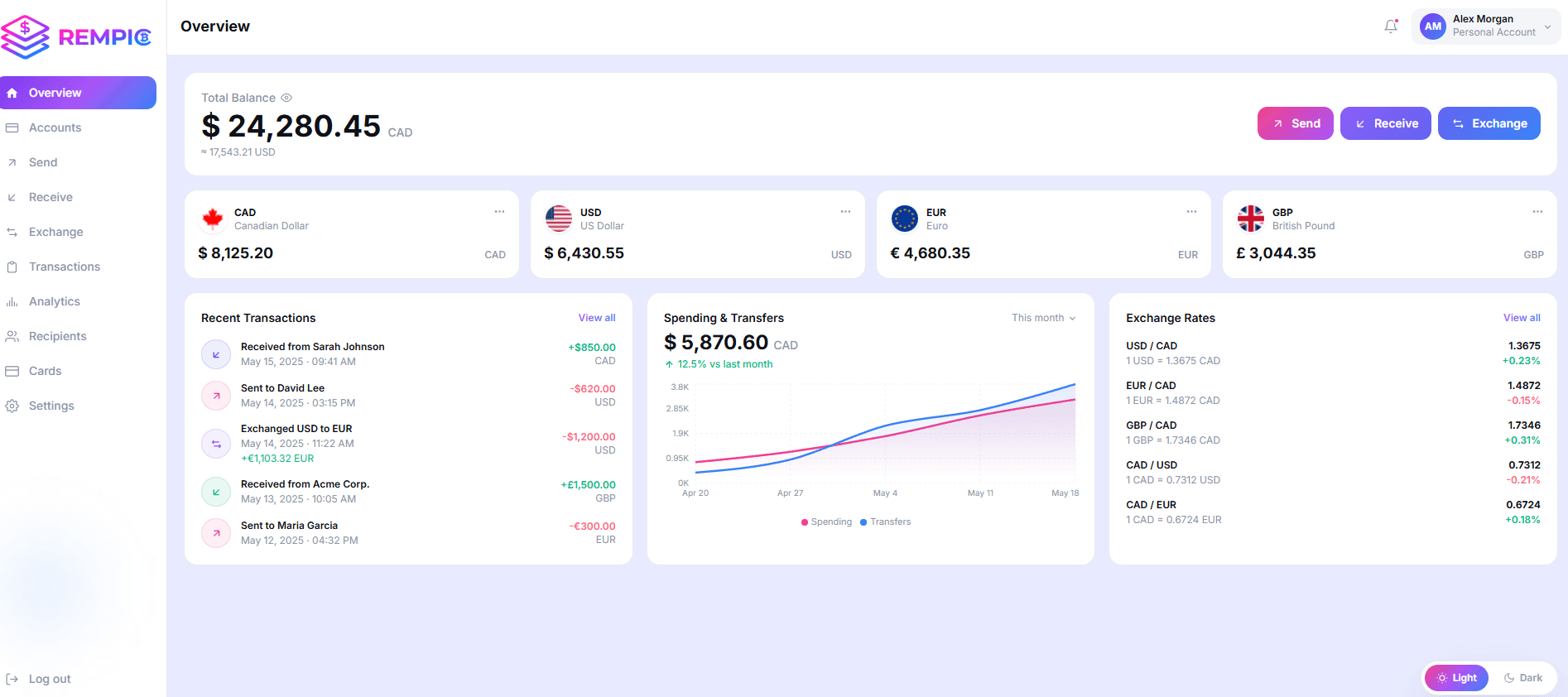Toggle total balance visibility eye
Image resolution: width=1568 pixels, height=697 pixels.
(286, 98)
